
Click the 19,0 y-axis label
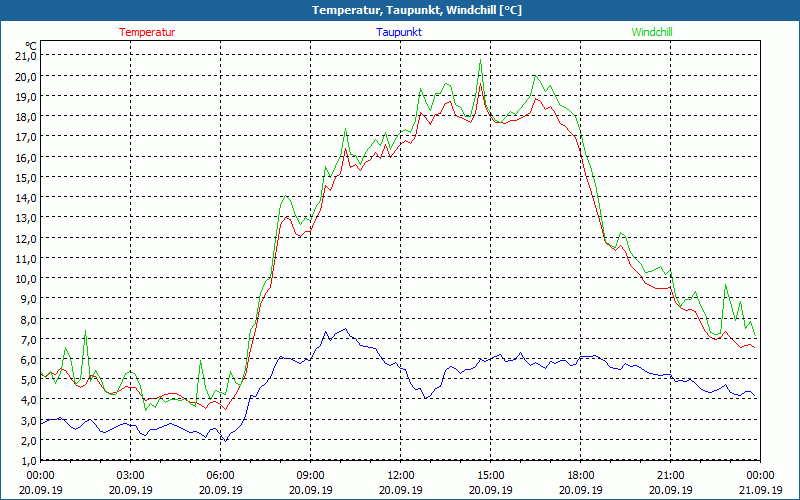tap(26, 96)
